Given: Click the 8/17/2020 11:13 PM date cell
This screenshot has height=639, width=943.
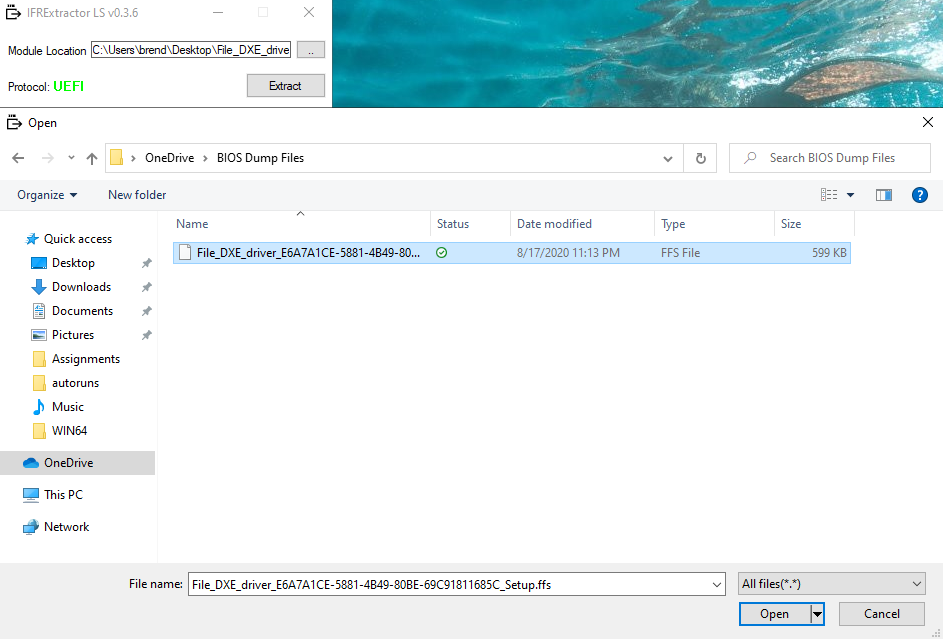Looking at the screenshot, I should click(x=568, y=253).
